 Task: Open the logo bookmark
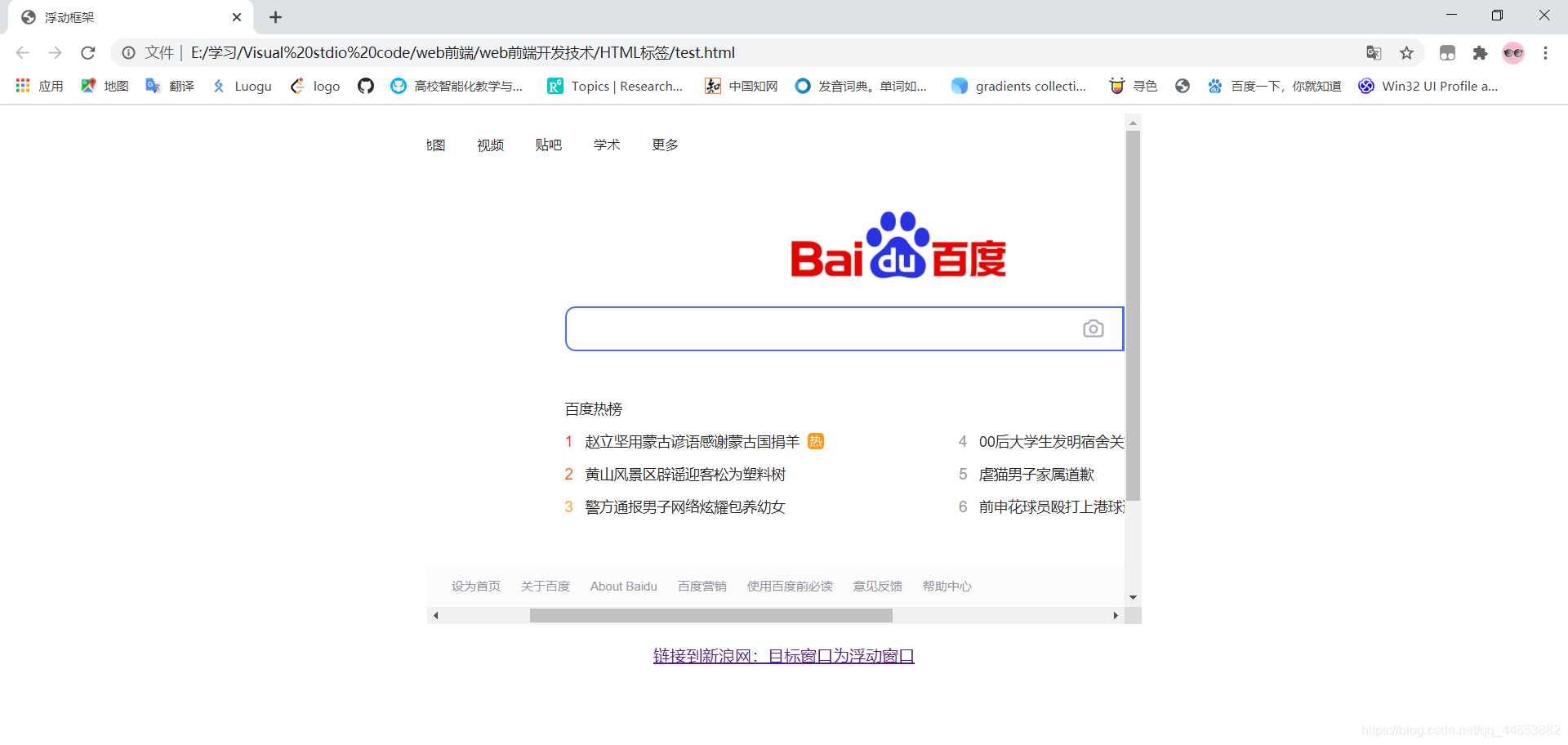tap(315, 86)
